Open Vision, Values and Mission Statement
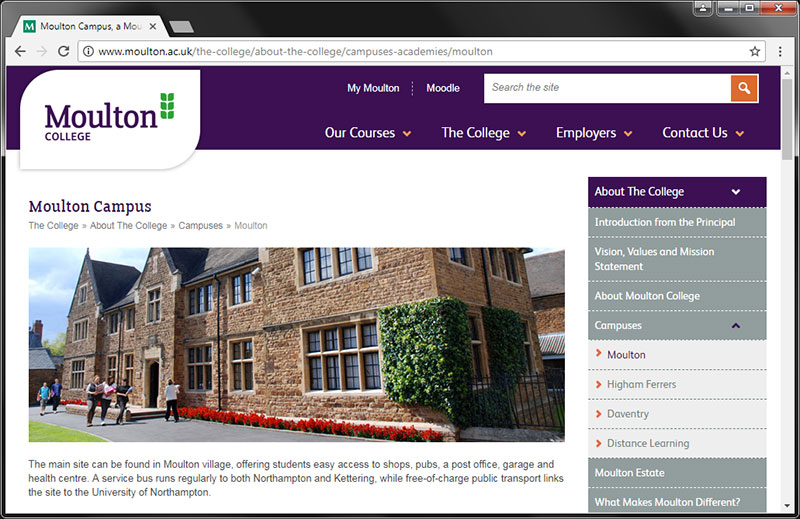This screenshot has height=519, width=800. click(677, 259)
